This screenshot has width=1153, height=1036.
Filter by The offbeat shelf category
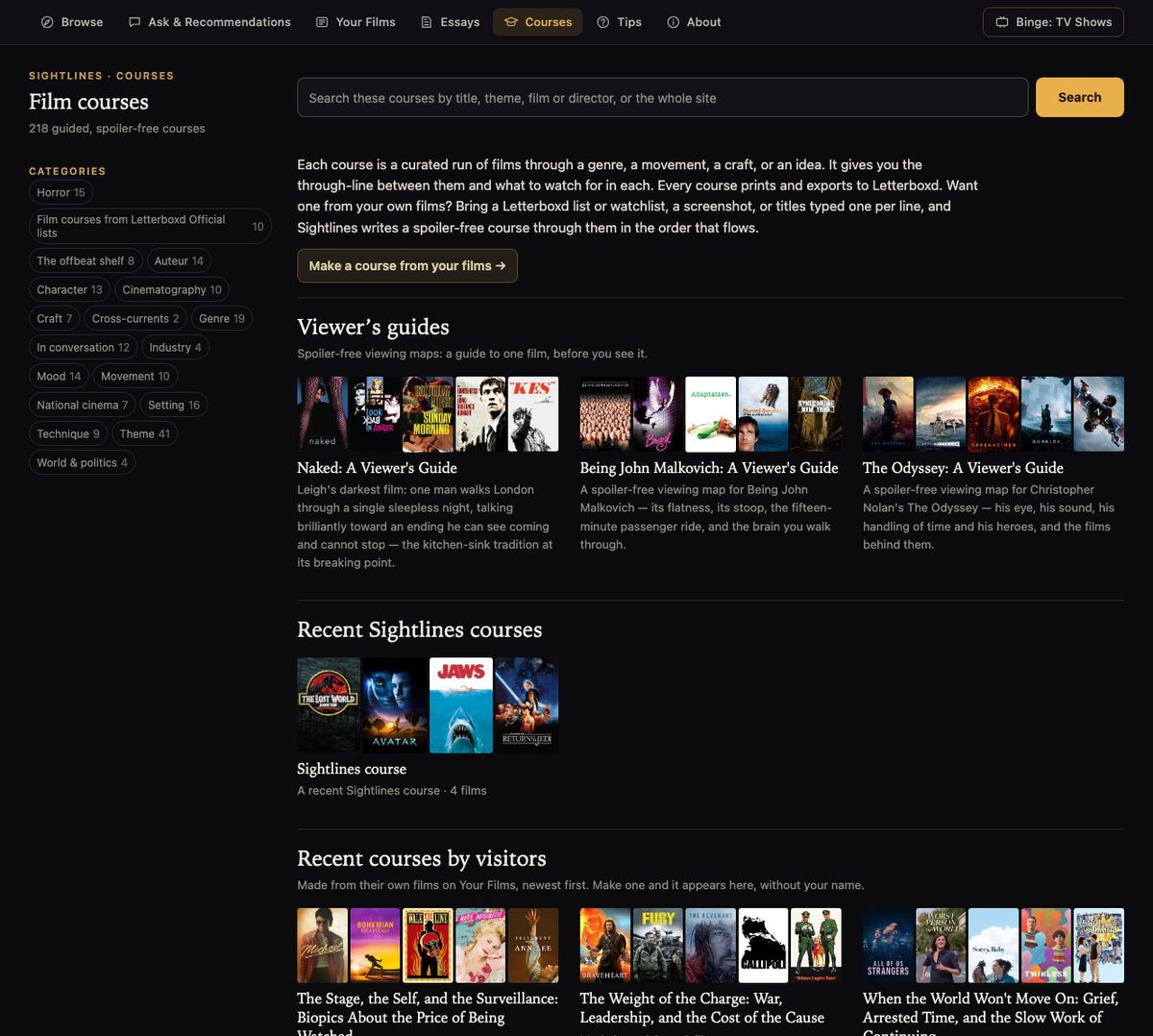pyautogui.click(x=86, y=260)
